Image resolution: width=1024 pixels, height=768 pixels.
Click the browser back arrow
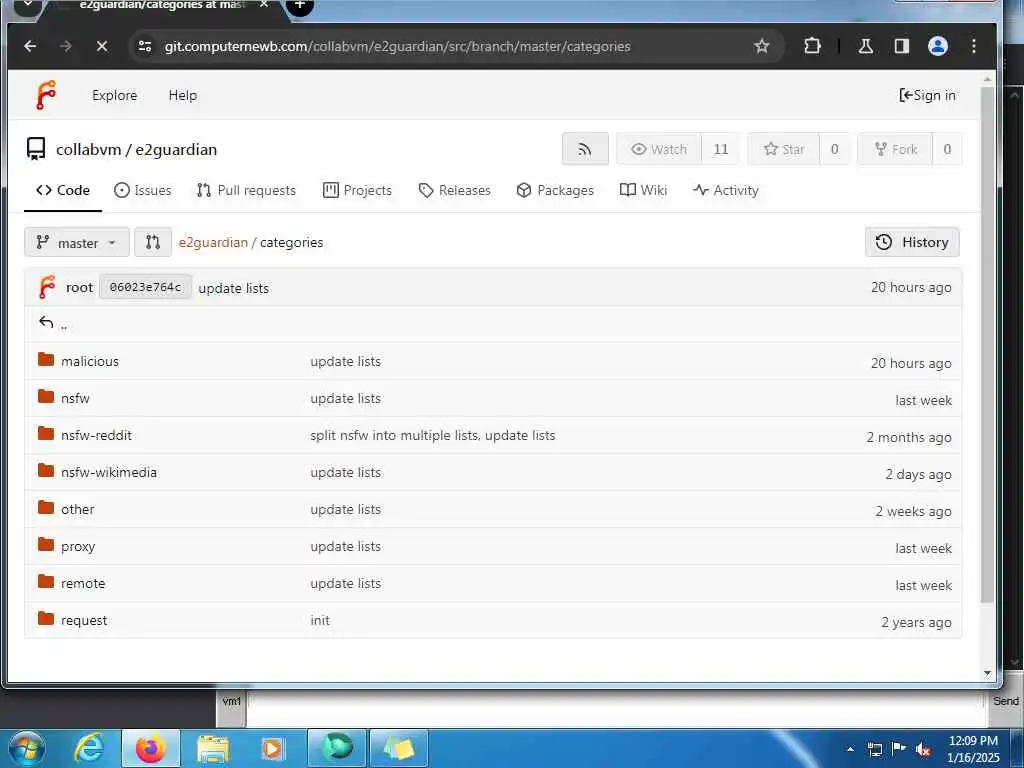click(30, 46)
